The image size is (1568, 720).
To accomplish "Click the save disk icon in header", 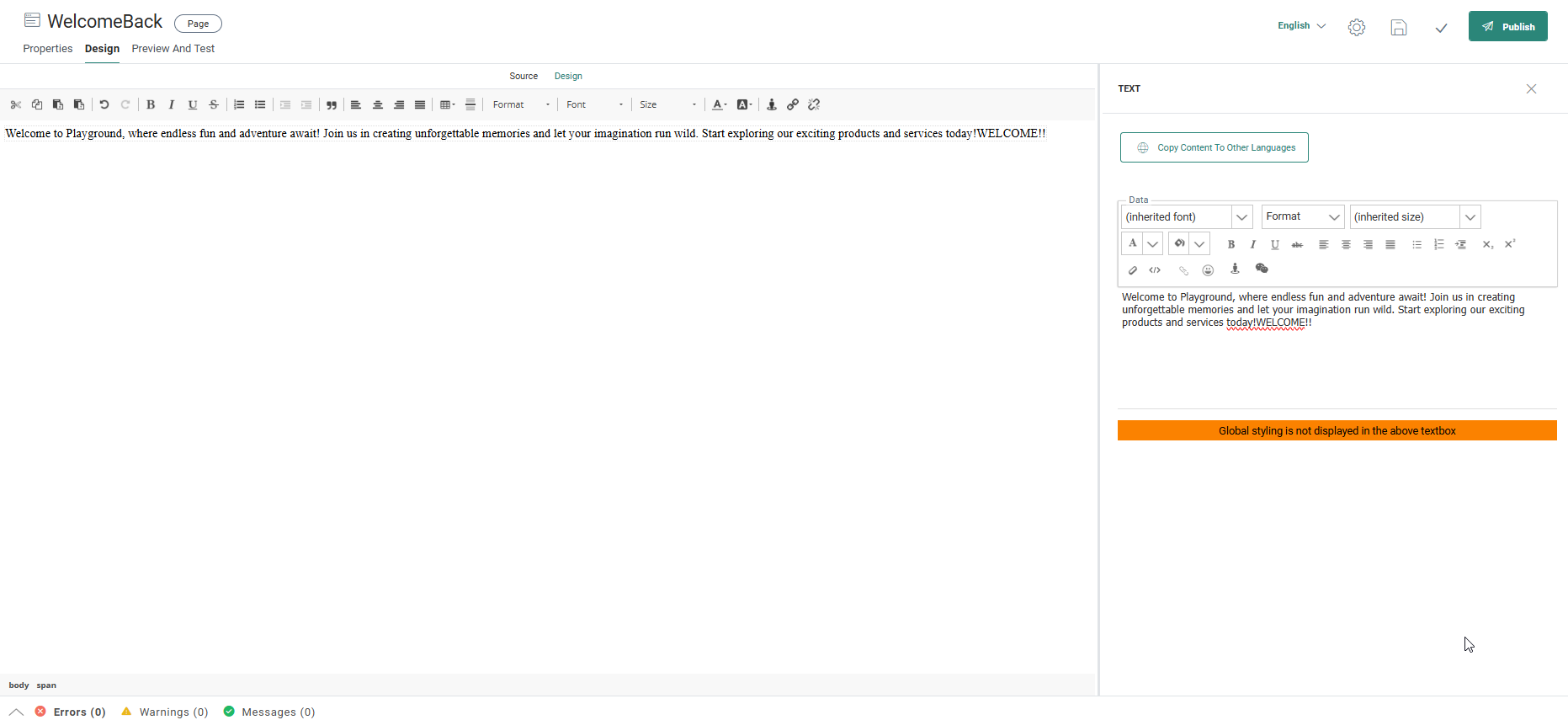I will click(x=1398, y=28).
